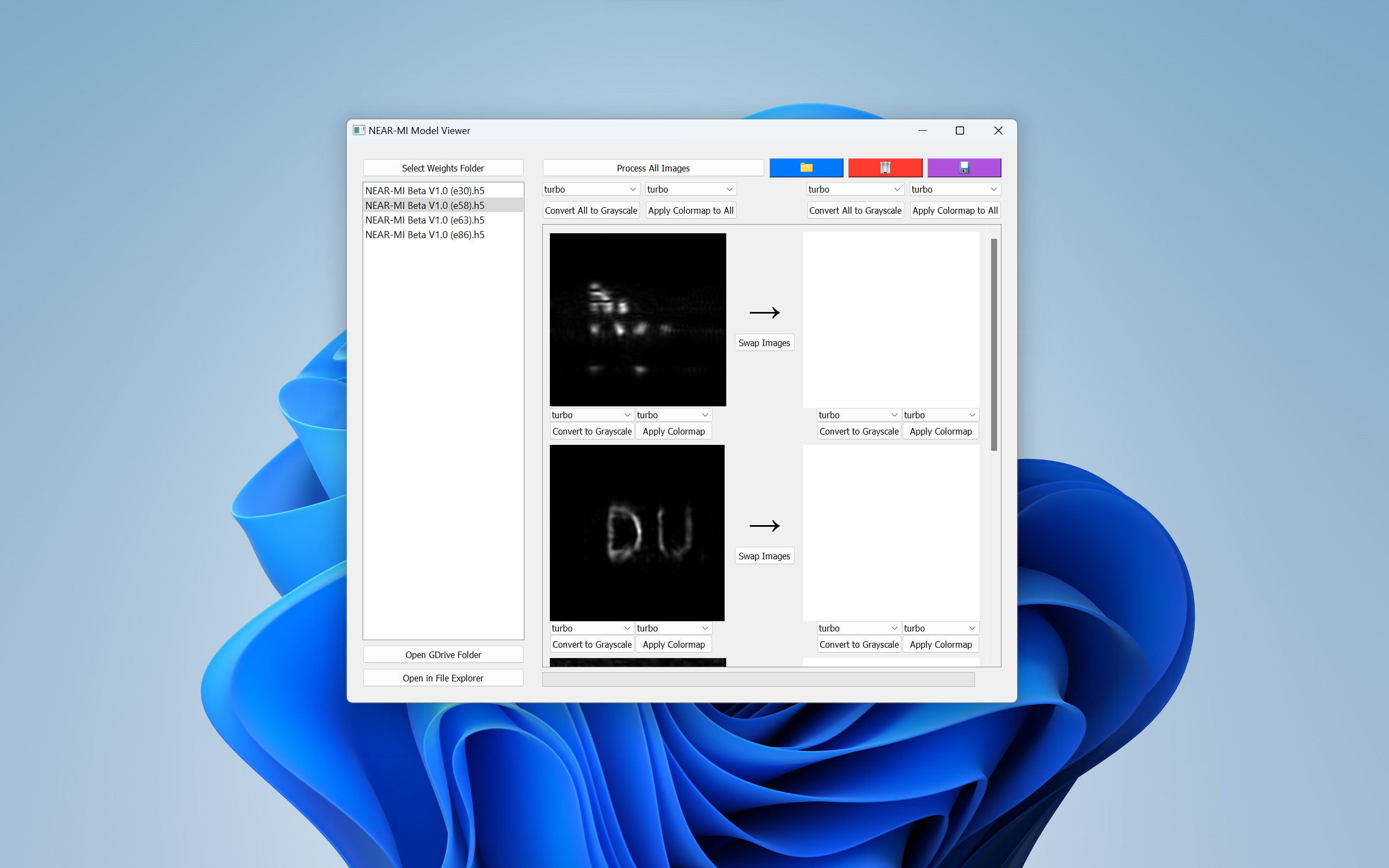The width and height of the screenshot is (1389, 868).
Task: Open images using the blue folder icon
Action: click(806, 168)
